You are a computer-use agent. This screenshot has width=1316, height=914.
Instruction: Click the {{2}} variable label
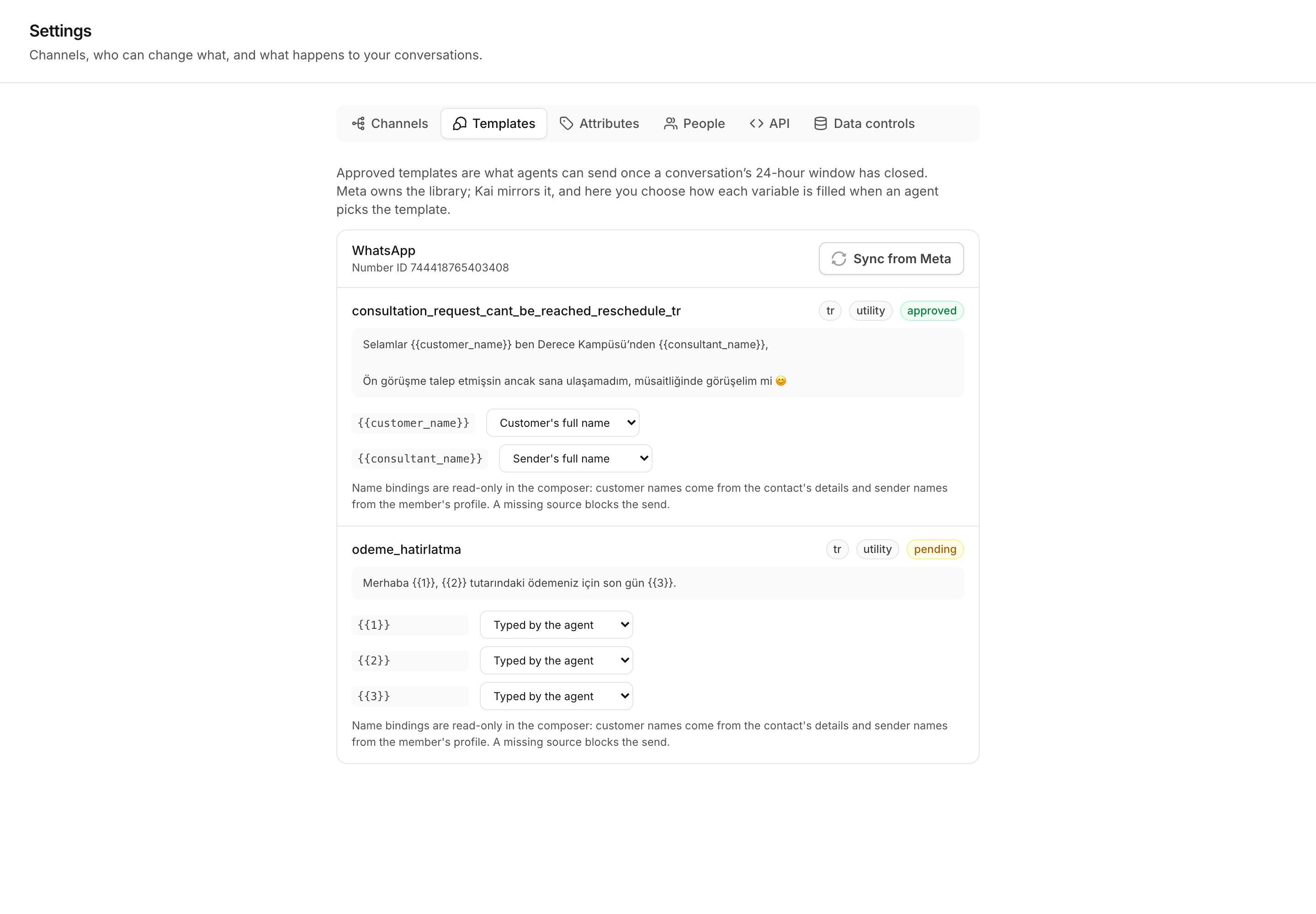pyautogui.click(x=410, y=660)
